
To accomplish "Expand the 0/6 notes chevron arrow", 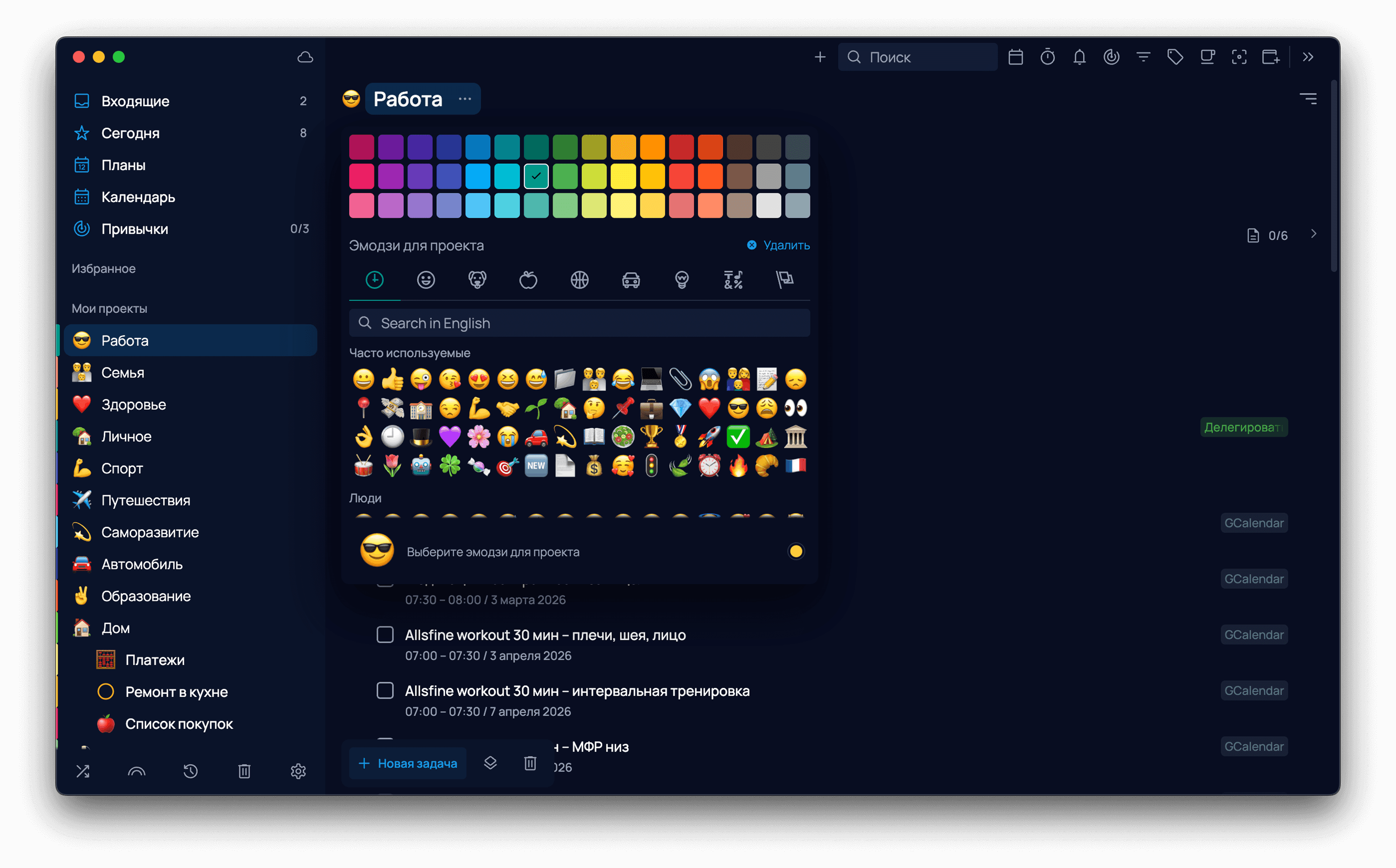I will point(1314,234).
